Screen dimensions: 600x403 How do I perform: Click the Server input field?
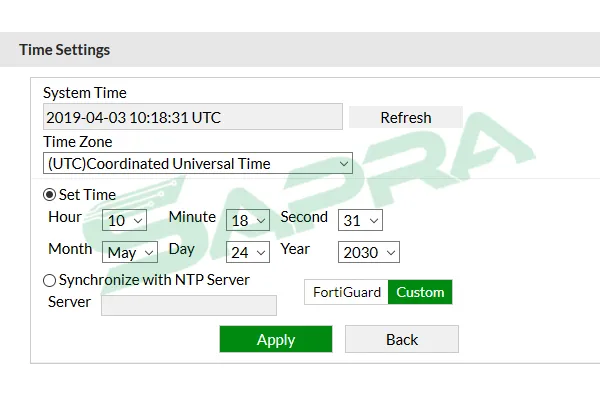189,305
